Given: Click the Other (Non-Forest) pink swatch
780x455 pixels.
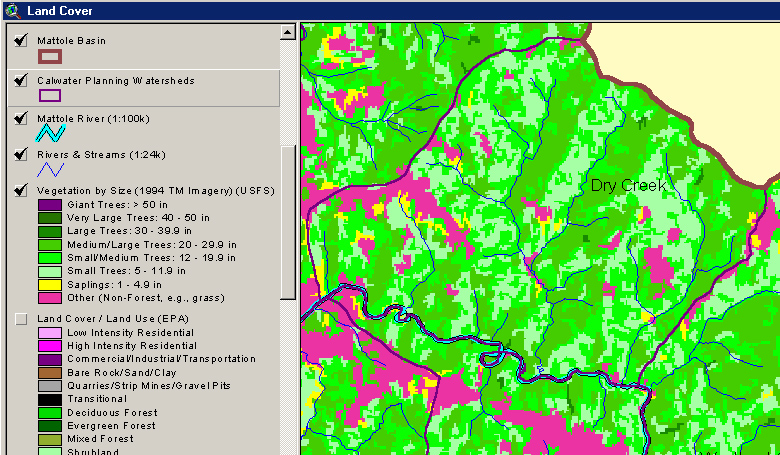Looking at the screenshot, I should (50, 298).
